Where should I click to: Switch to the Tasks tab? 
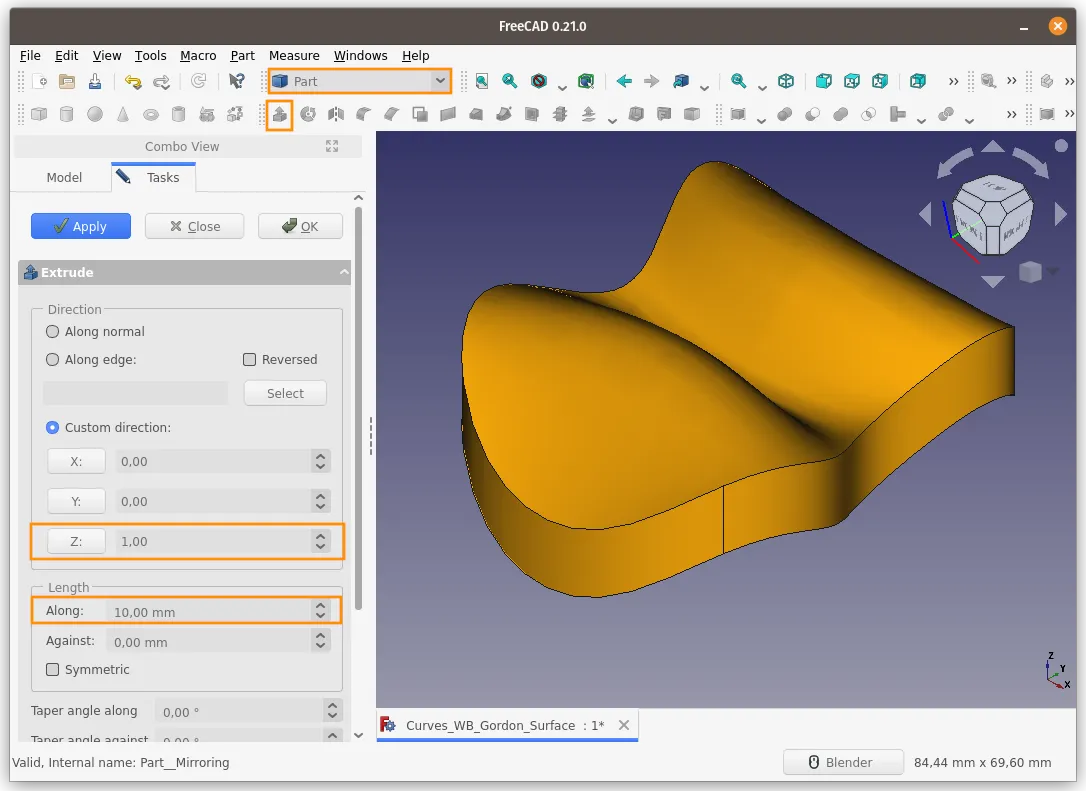click(x=154, y=177)
